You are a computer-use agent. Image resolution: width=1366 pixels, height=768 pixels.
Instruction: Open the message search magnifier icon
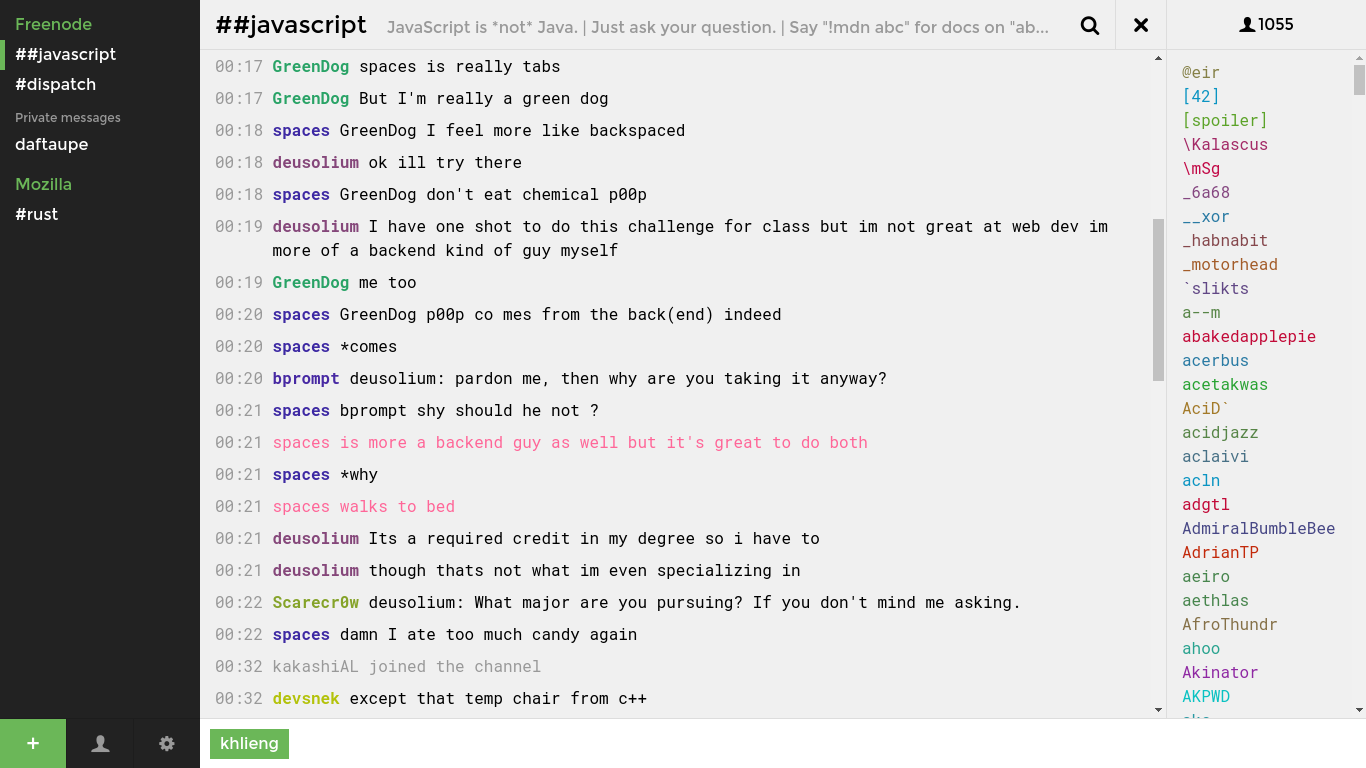tap(1090, 26)
